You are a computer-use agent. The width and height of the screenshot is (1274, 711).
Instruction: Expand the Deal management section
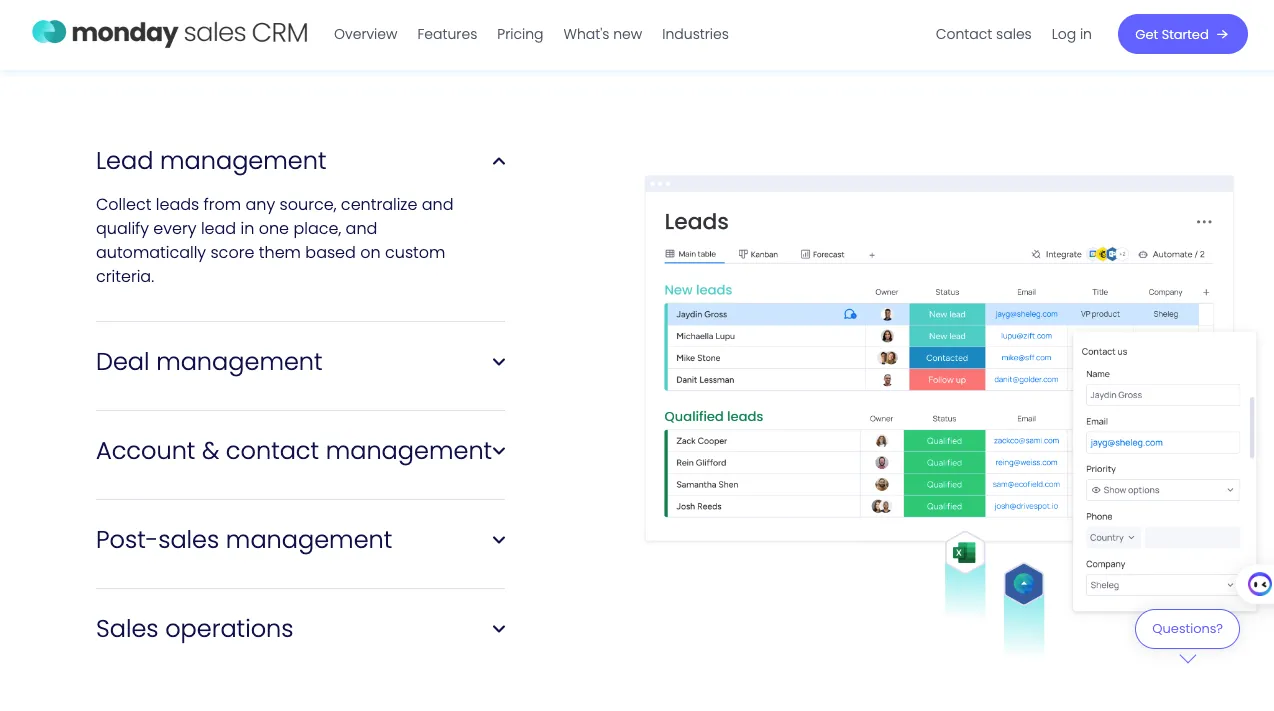point(499,362)
